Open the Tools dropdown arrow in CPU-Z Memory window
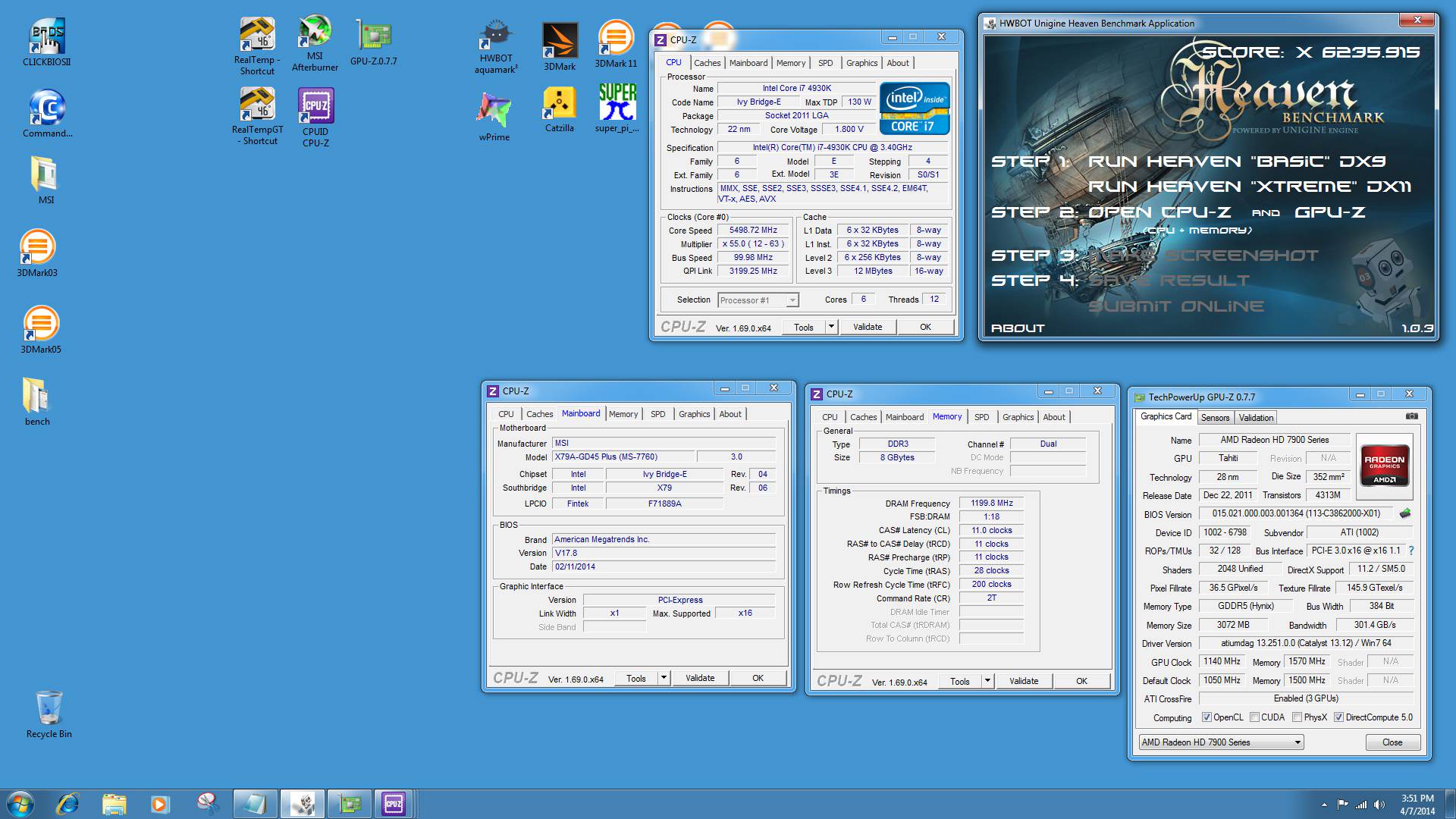 (987, 681)
